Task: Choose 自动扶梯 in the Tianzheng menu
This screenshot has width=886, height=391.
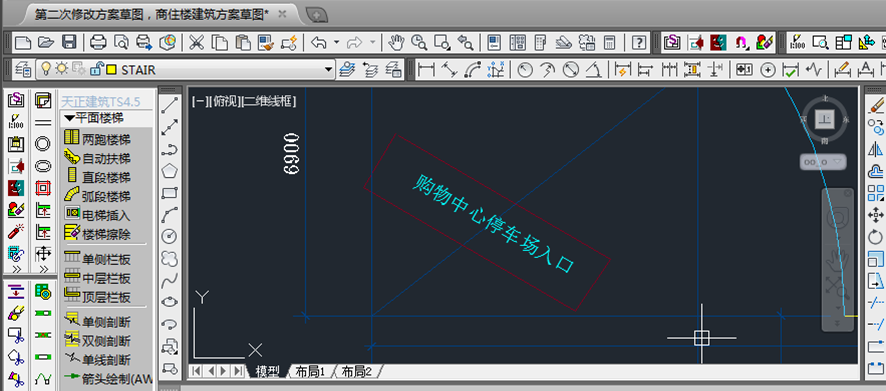Action: tap(106, 158)
